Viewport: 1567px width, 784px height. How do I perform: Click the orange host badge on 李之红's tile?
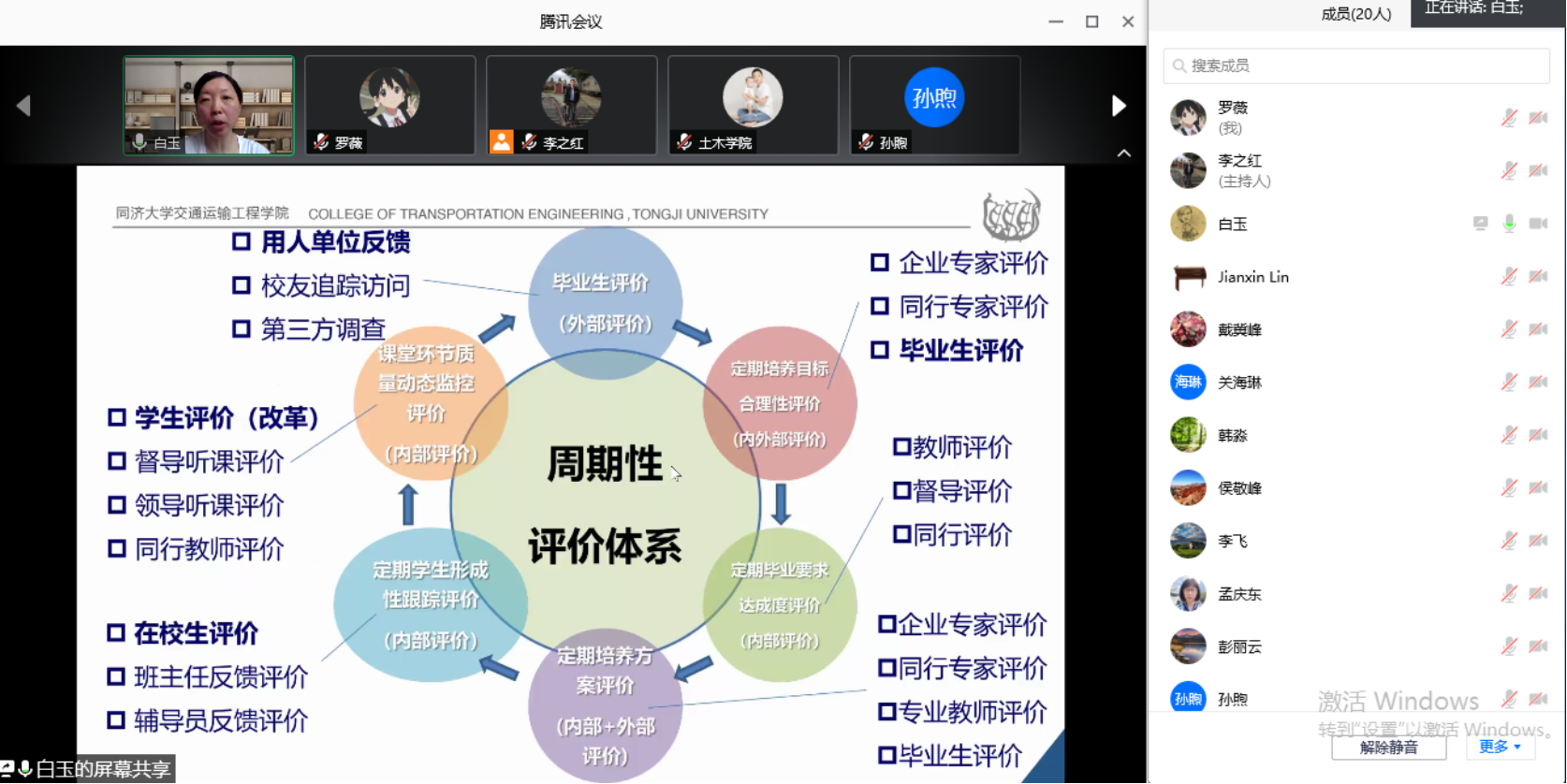[502, 142]
